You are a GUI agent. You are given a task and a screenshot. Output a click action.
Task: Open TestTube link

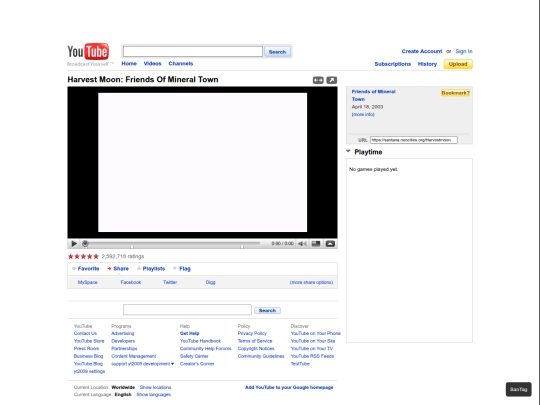300,364
